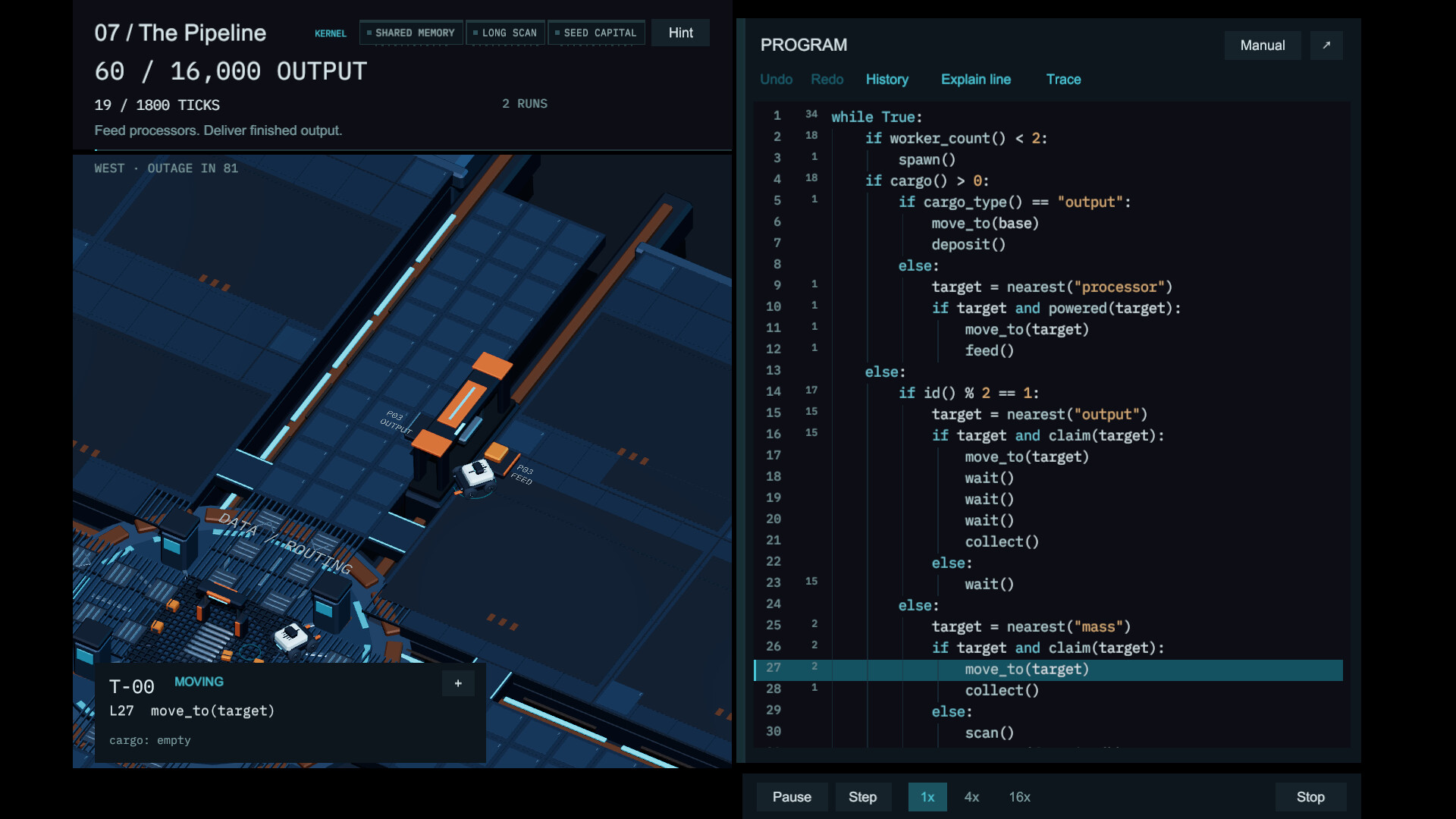Click code line 14 'if id() % 2 == 1:'
Image resolution: width=1456 pixels, height=819 pixels.
(x=968, y=394)
